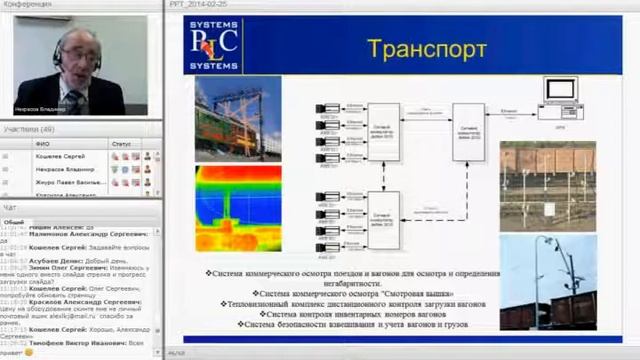Image resolution: width=640 pixels, height=360 pixels.
Task: Click the person icon in Кошелев Сергей row
Action: click(x=147, y=156)
